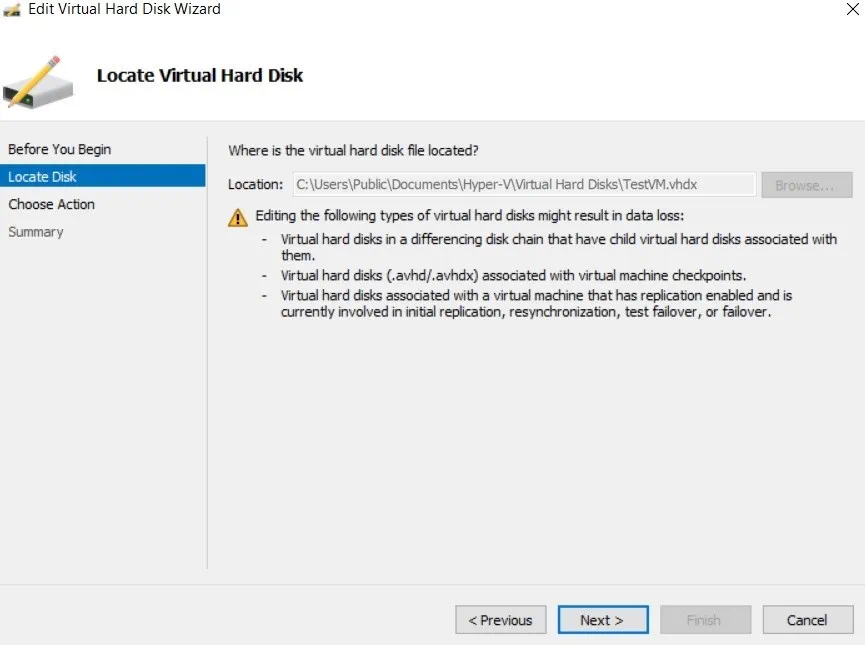
Task: Click the hard disk with pencil header icon
Action: [38, 80]
